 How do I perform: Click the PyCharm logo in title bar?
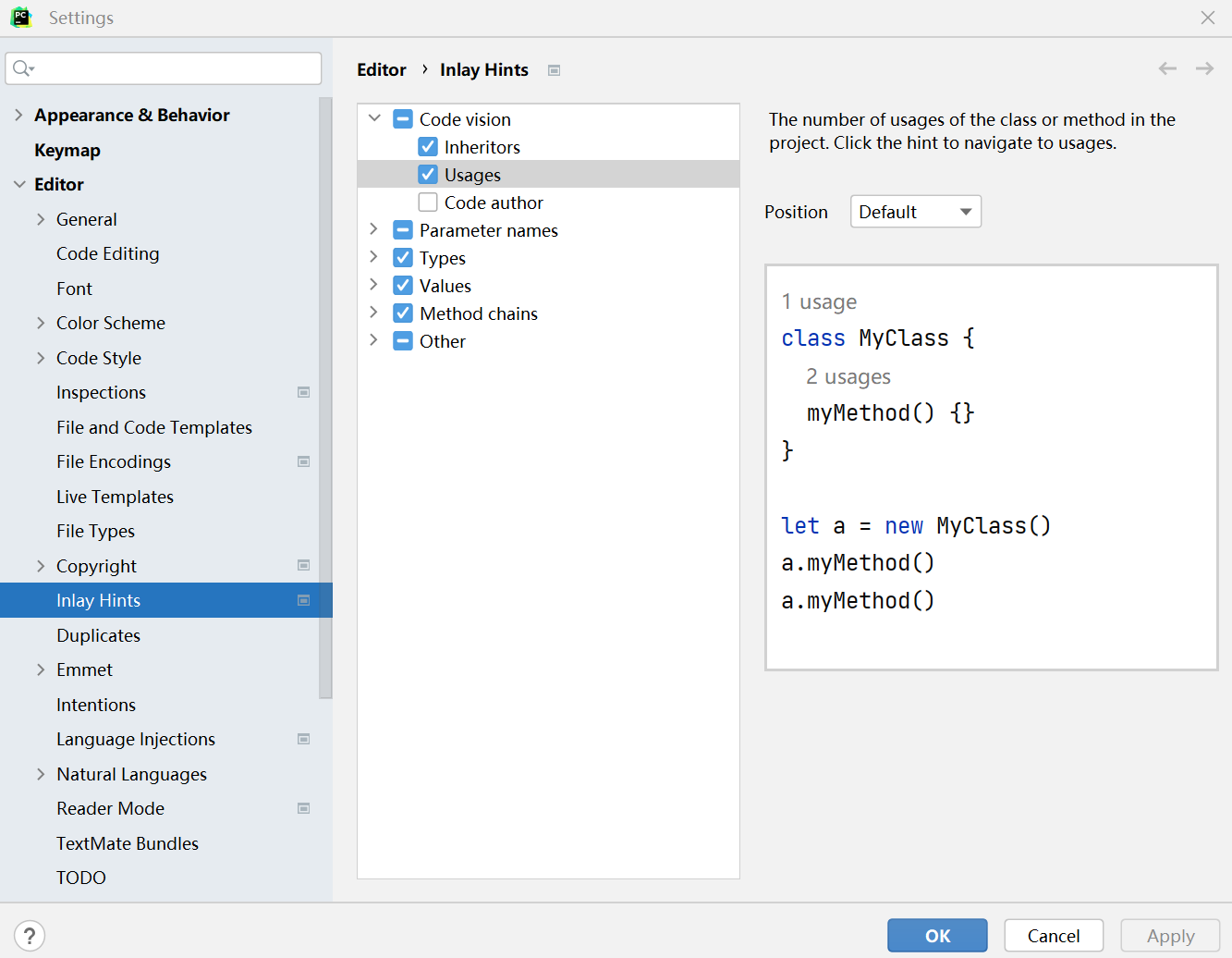(21, 18)
